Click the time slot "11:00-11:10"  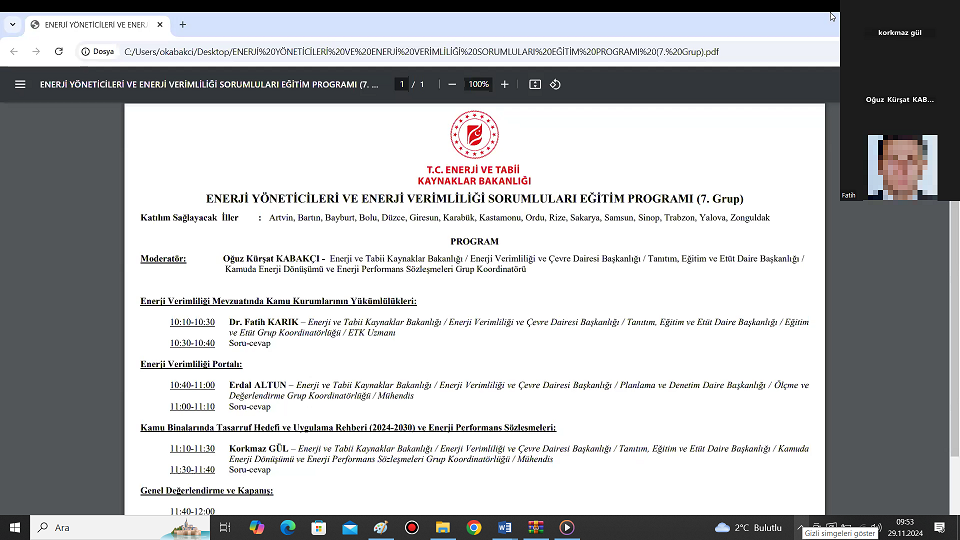[192, 407]
